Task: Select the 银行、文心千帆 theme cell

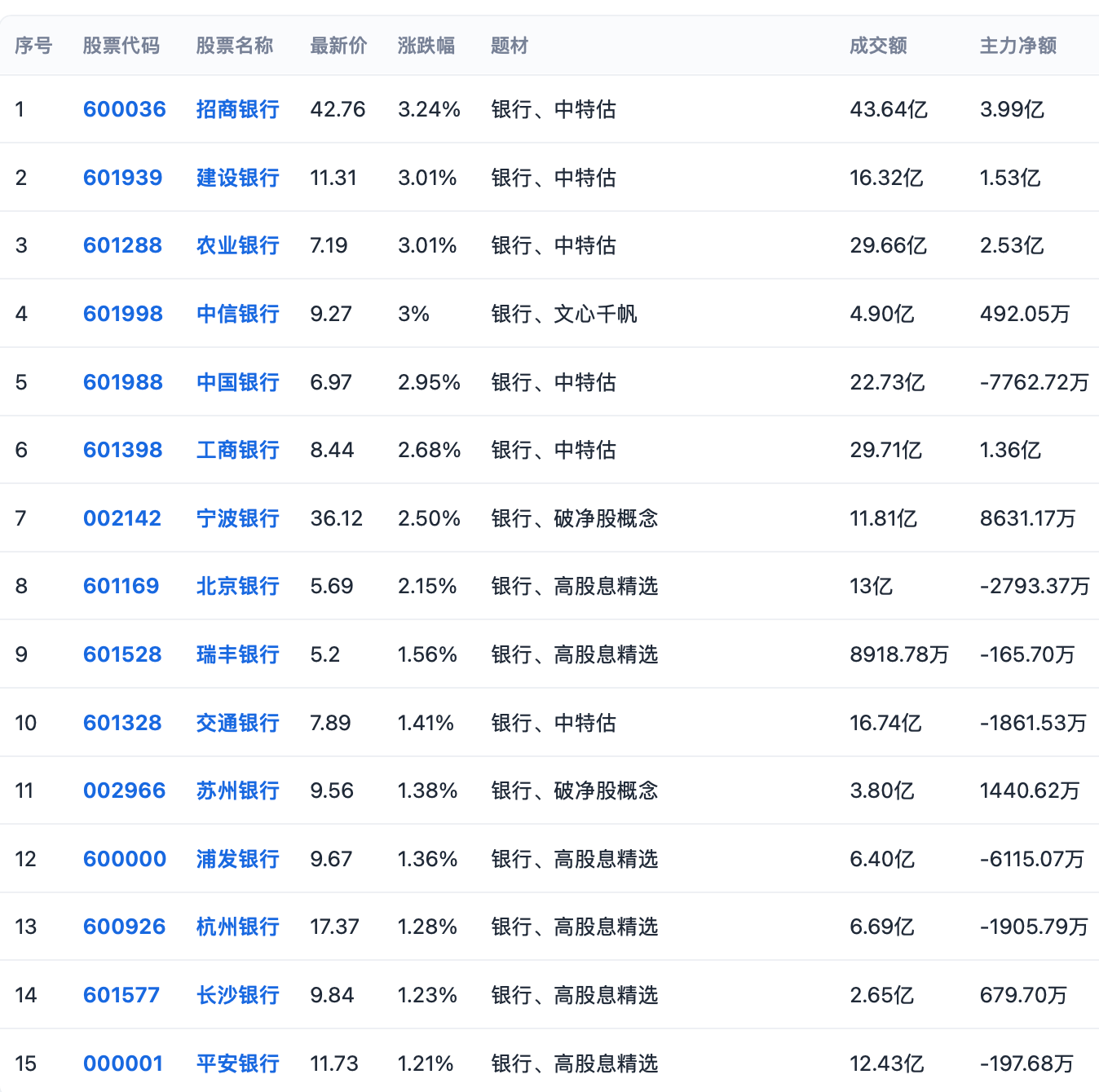Action: click(564, 314)
